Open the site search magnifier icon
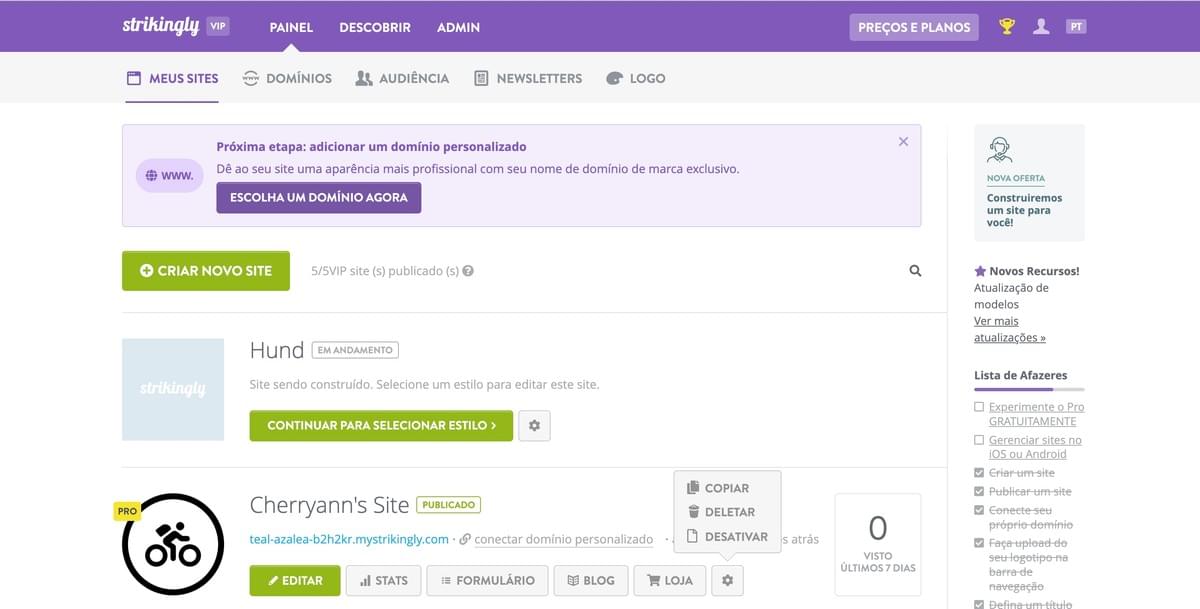This screenshot has width=1200, height=609. click(x=915, y=271)
